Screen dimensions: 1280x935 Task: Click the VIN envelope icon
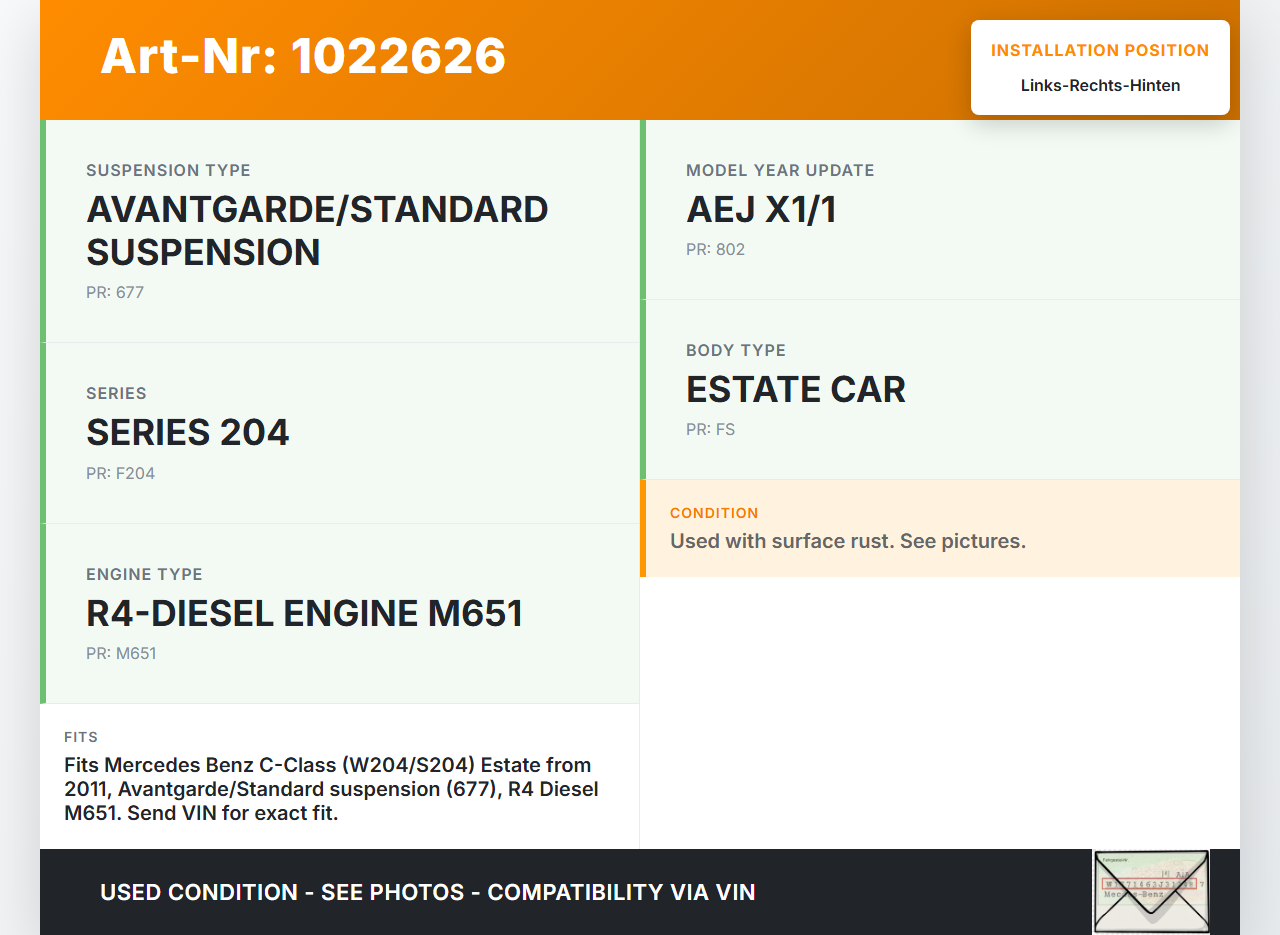pyautogui.click(x=1150, y=892)
